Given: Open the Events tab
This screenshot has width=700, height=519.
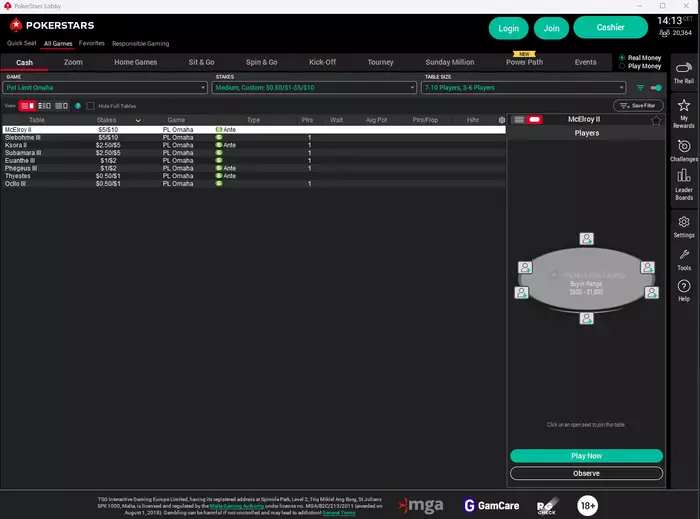Looking at the screenshot, I should (585, 62).
